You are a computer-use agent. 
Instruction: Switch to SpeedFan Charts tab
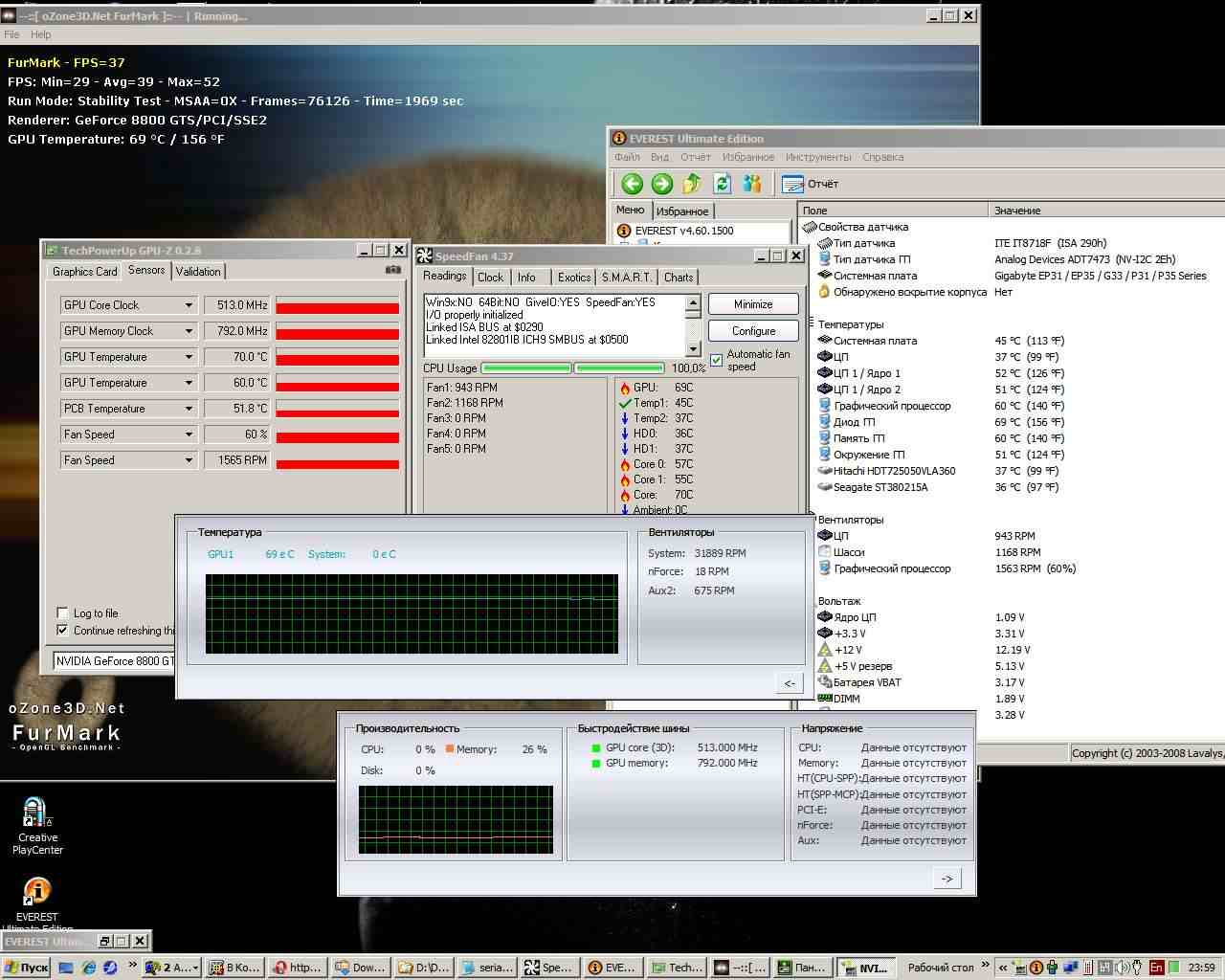678,278
